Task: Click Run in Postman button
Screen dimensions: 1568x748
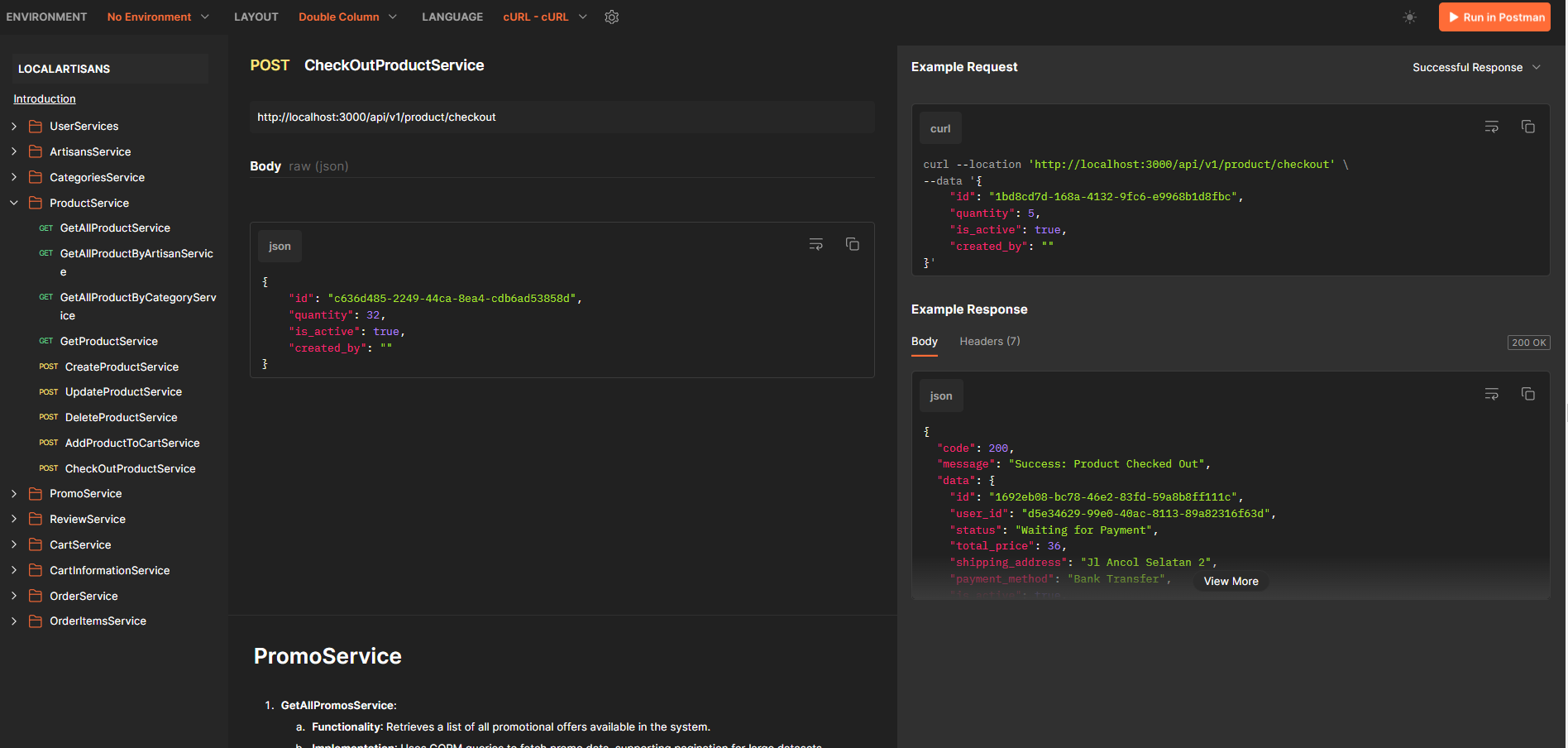Action: 1494,17
